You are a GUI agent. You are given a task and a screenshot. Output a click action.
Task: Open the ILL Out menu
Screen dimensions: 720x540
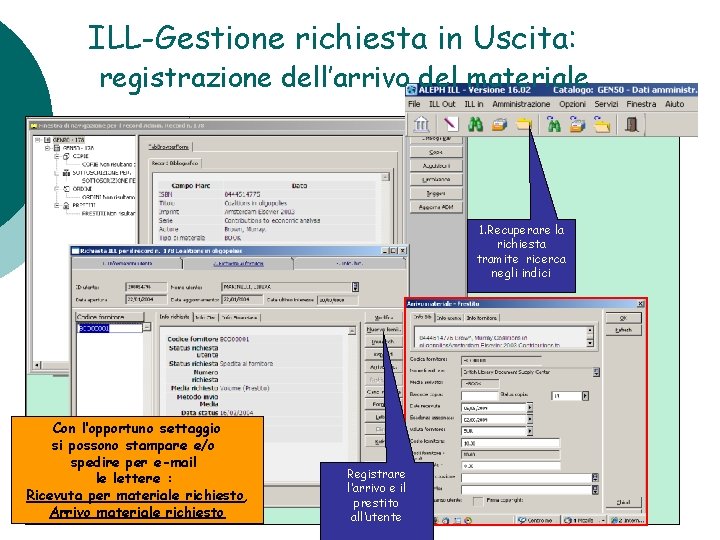point(442,104)
